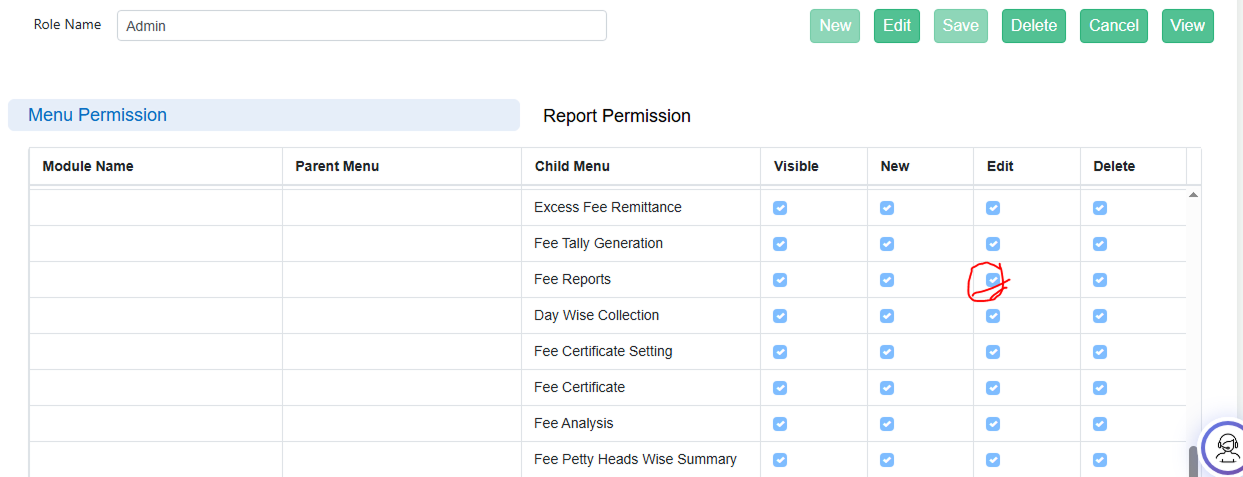
Task: Open the support agent chat icon
Action: (1225, 448)
